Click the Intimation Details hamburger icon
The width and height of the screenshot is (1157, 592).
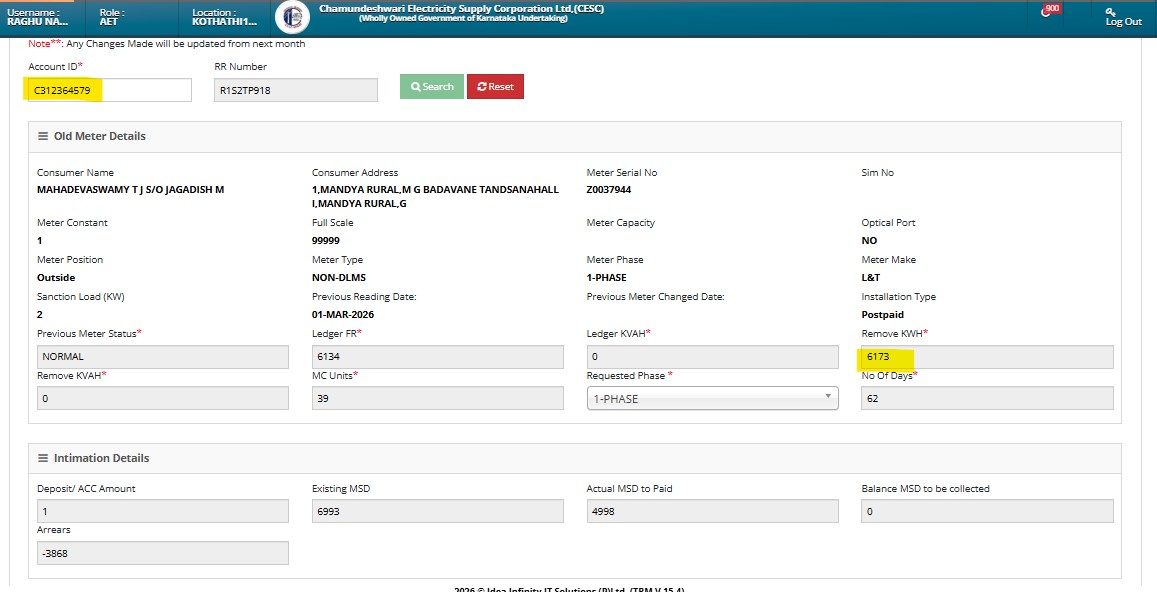pos(43,458)
